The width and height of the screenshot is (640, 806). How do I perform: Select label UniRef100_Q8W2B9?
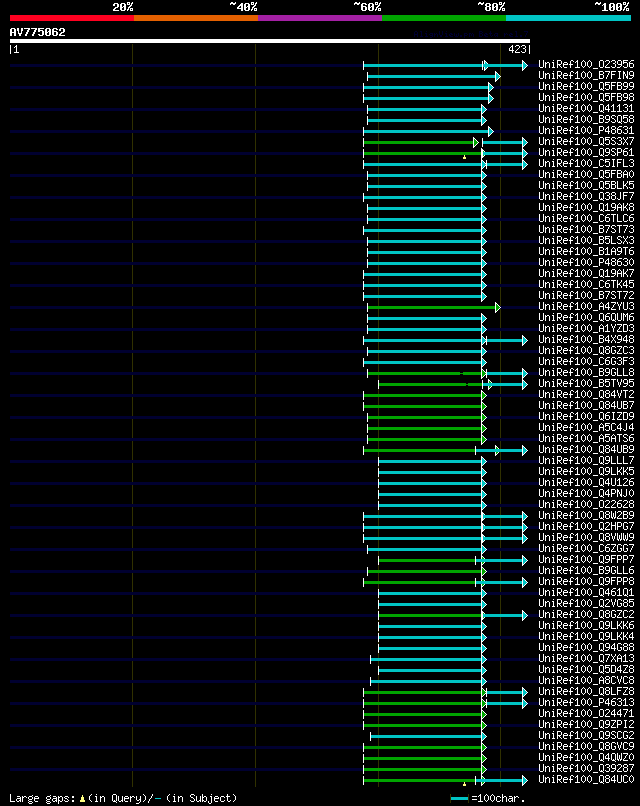(587, 516)
